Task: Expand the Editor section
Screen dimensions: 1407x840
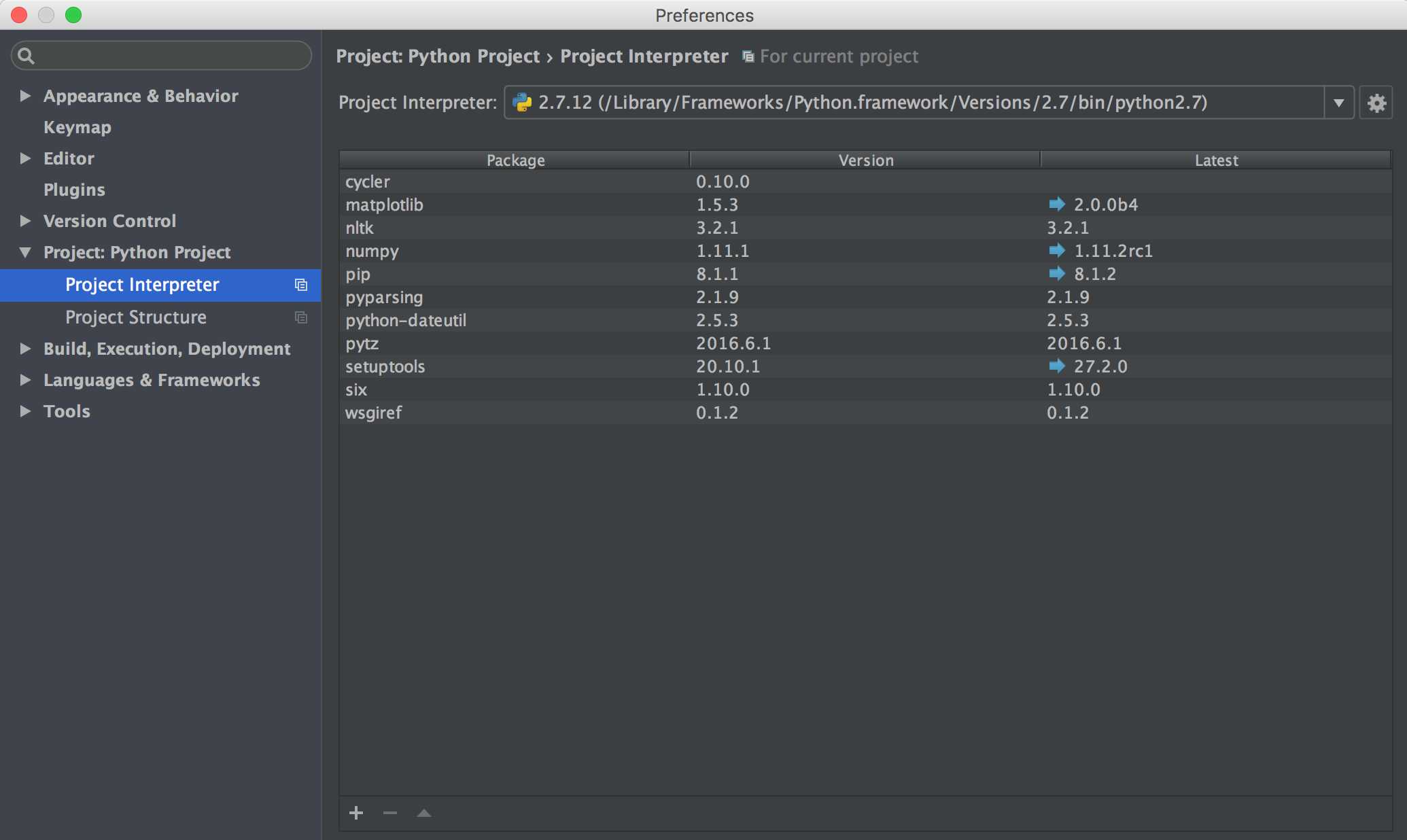Action: [x=25, y=158]
